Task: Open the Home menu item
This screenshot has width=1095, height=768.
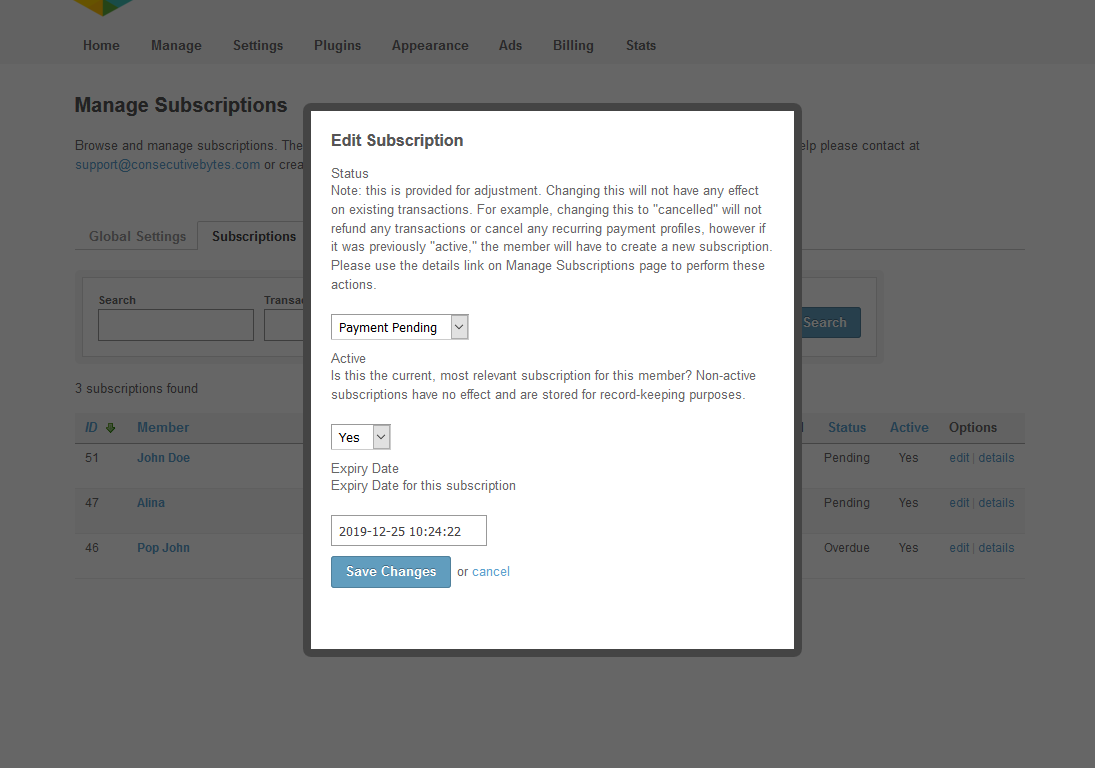Action: point(101,45)
